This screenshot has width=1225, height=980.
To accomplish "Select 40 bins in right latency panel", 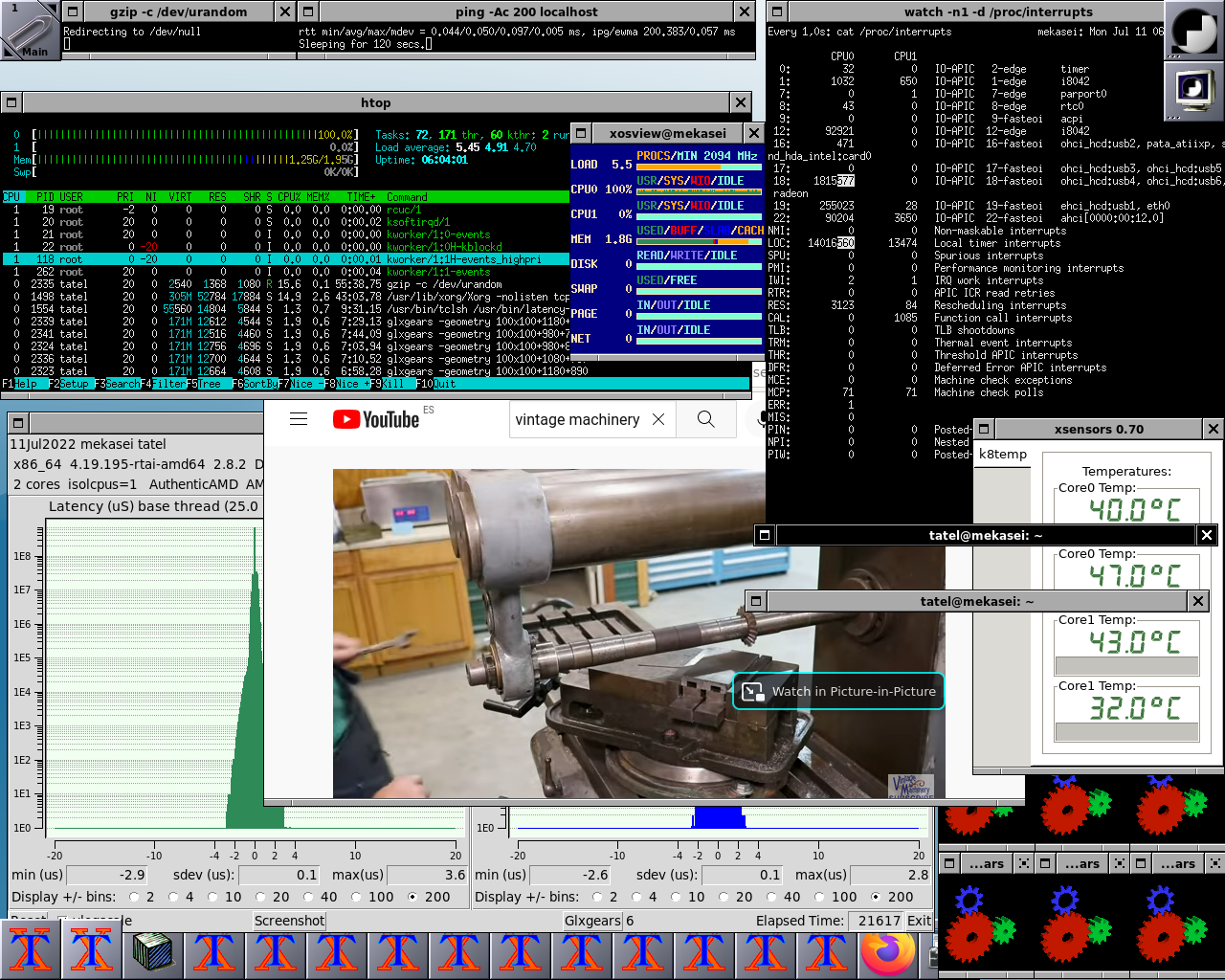I will point(772,897).
